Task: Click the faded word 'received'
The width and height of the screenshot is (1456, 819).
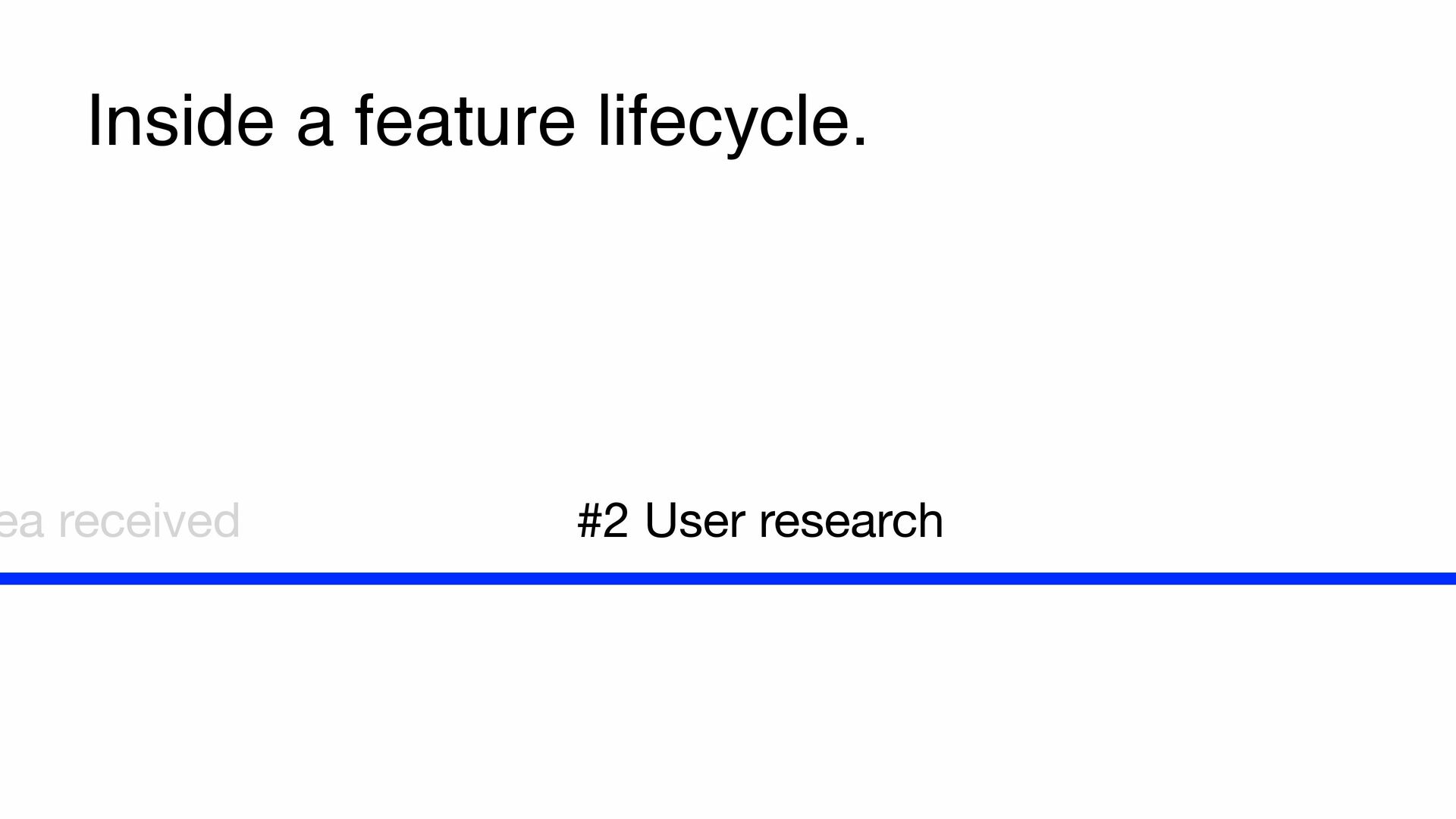Action: pyautogui.click(x=149, y=521)
